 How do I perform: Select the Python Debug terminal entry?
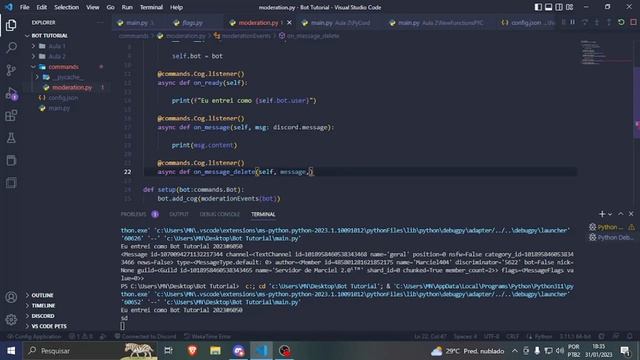pyautogui.click(x=611, y=237)
